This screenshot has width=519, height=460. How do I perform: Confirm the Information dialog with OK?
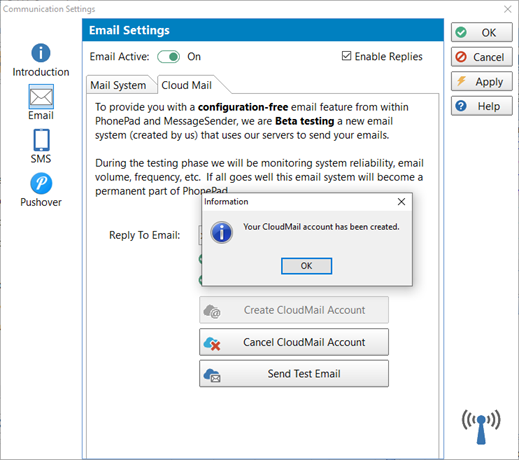pyautogui.click(x=306, y=266)
